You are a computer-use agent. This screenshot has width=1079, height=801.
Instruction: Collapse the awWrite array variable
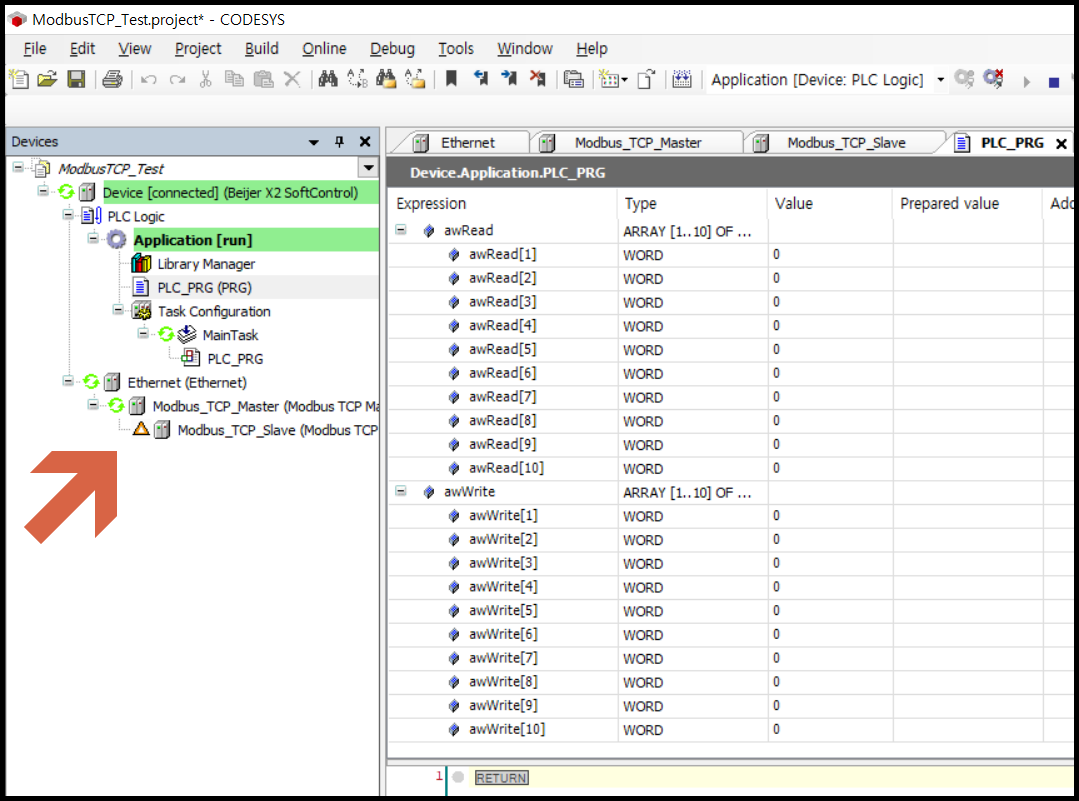(400, 492)
